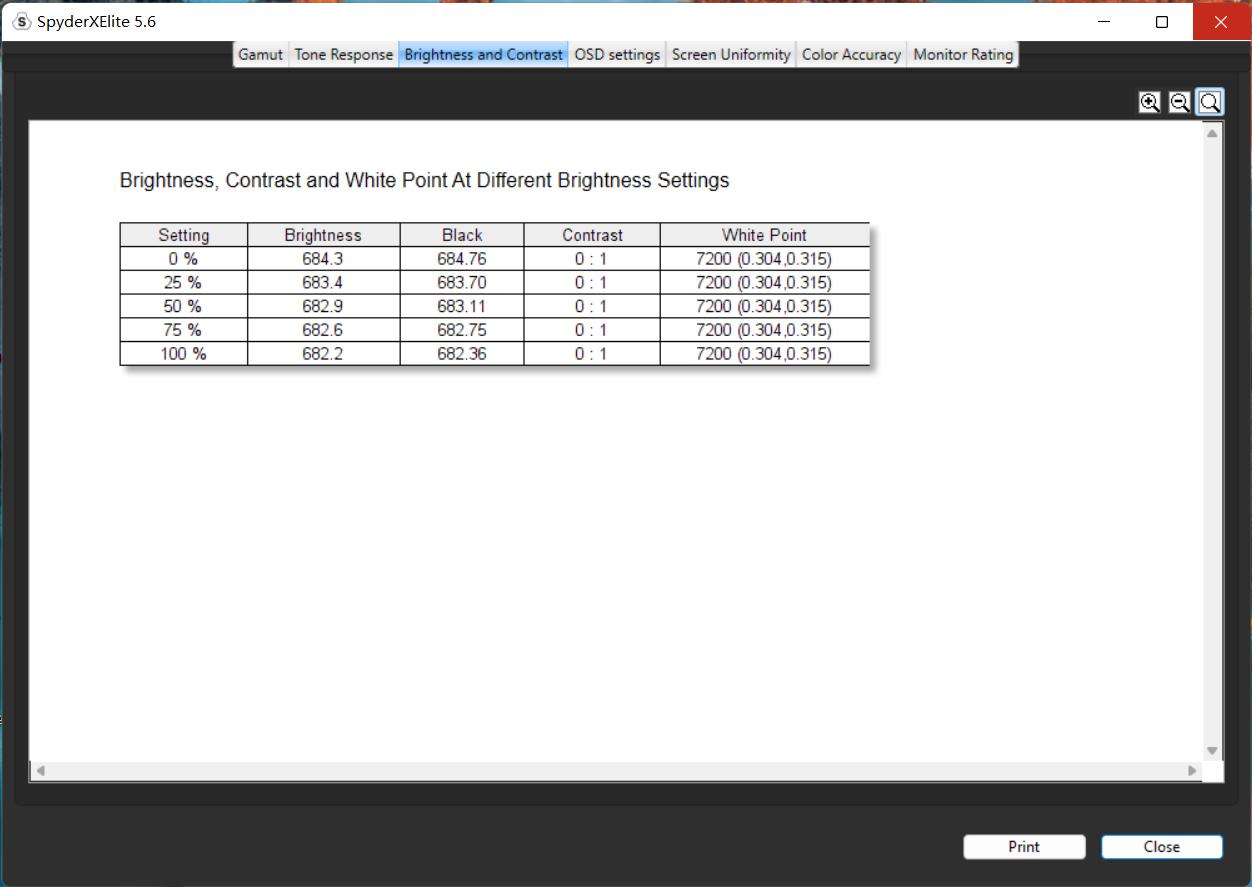
Task: Click the 50 % setting cell
Action: pos(184,307)
